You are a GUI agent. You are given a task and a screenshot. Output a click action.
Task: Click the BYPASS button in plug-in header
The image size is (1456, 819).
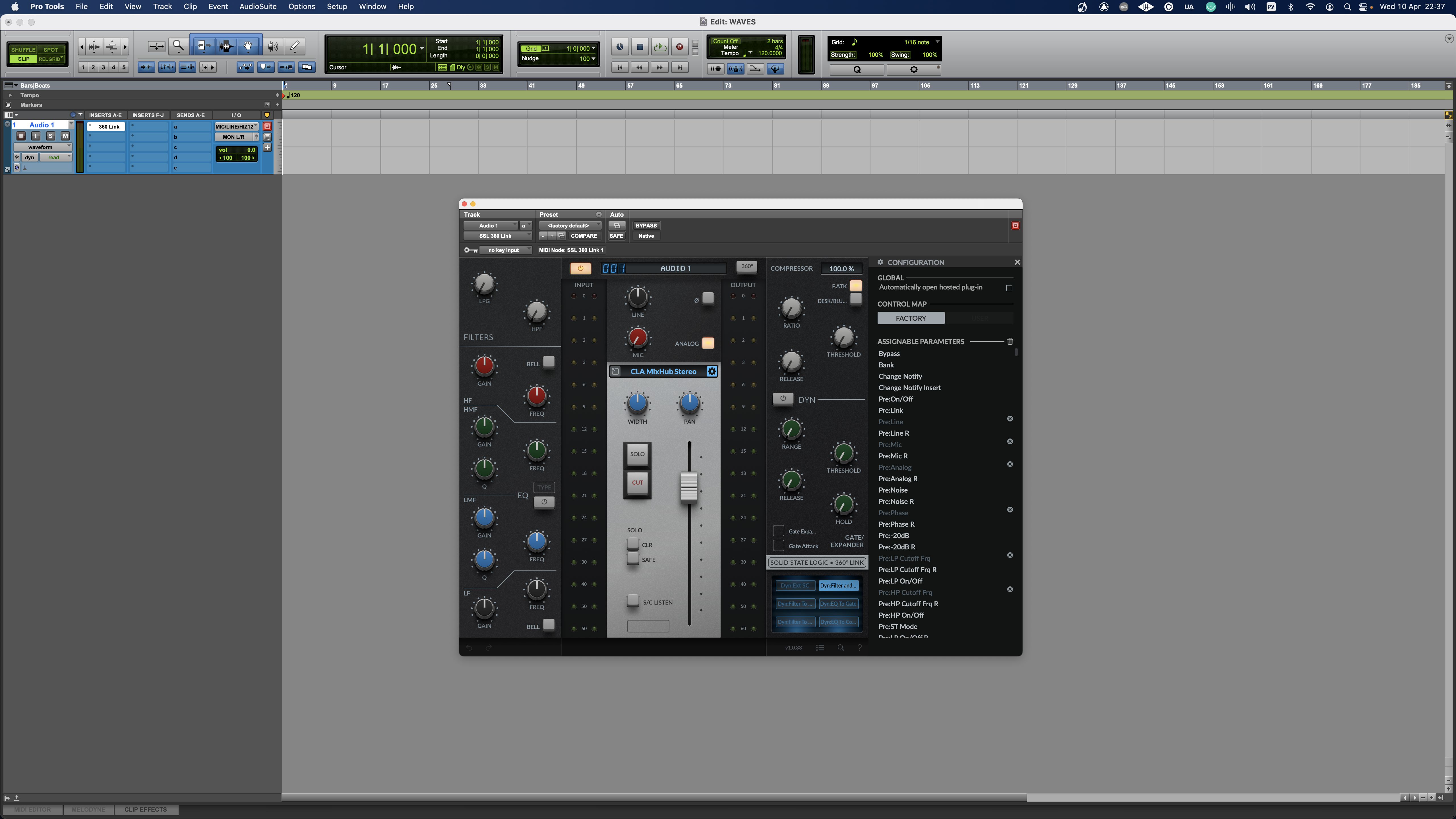coord(646,226)
